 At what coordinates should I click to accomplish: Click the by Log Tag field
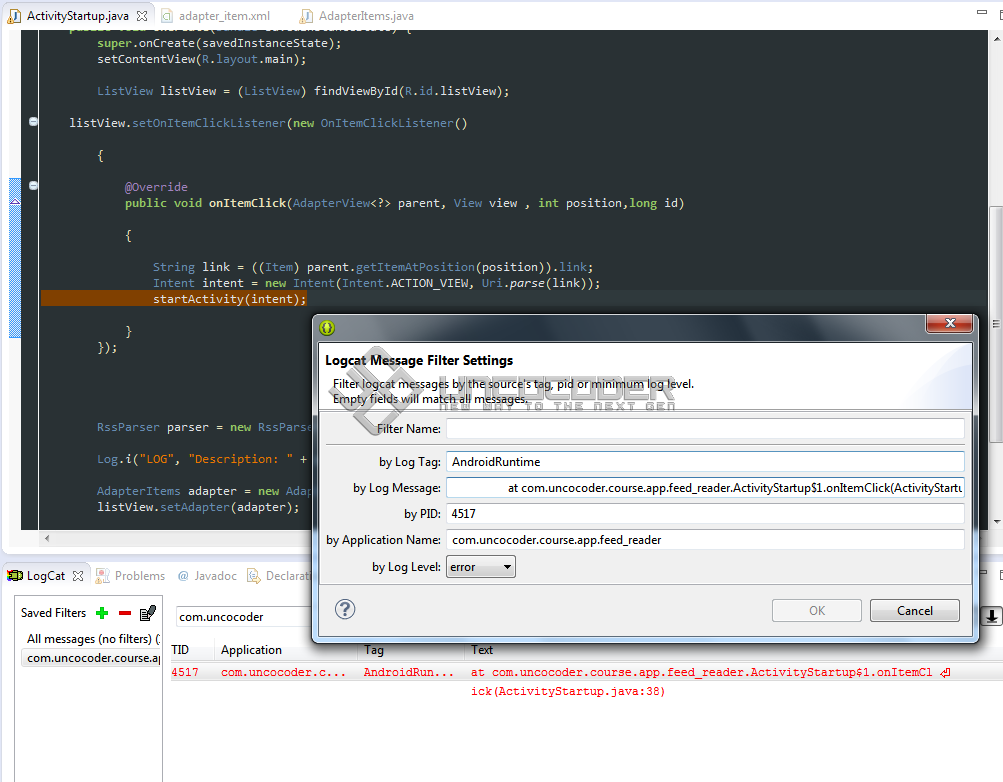705,462
